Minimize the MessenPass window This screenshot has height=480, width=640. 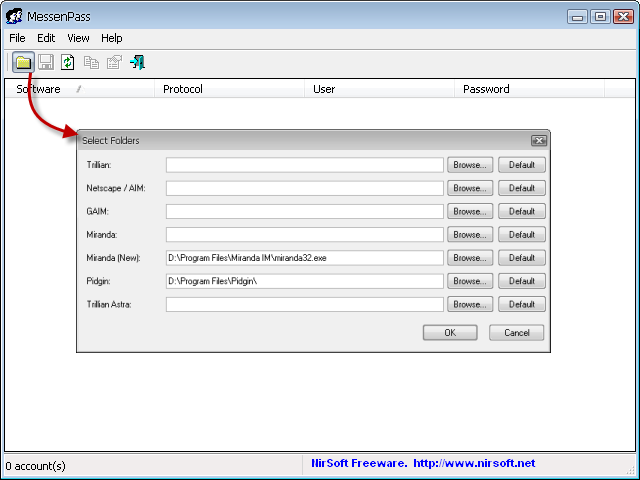point(577,17)
